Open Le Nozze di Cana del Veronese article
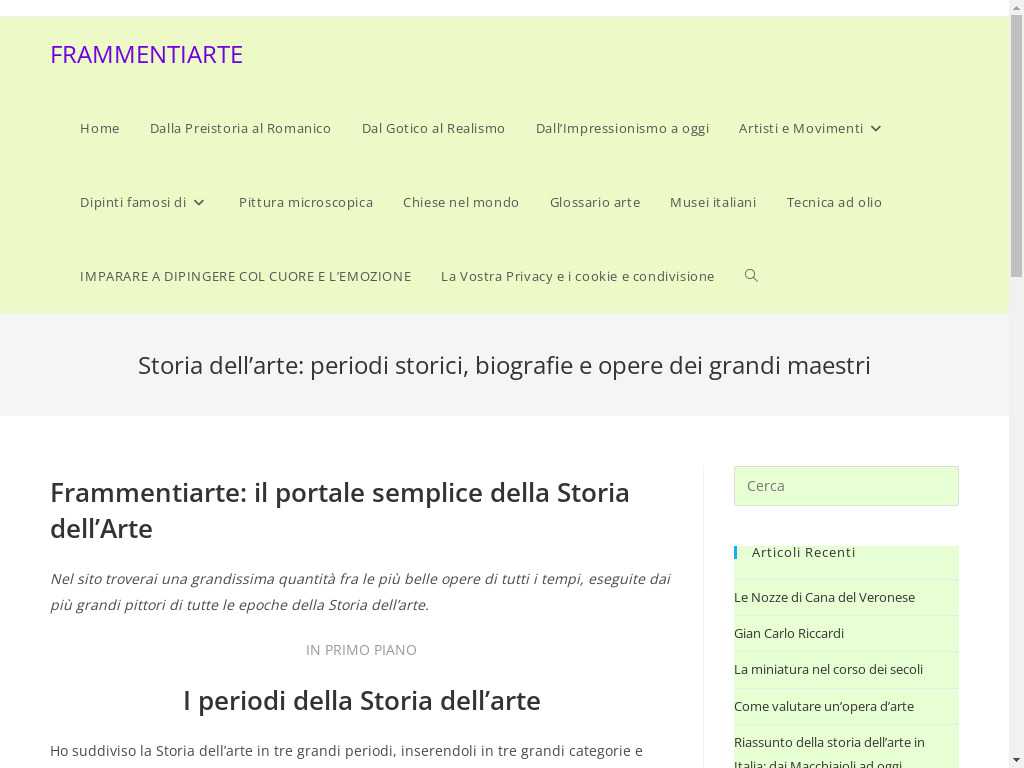Viewport: 1024px width, 768px height. pos(824,598)
